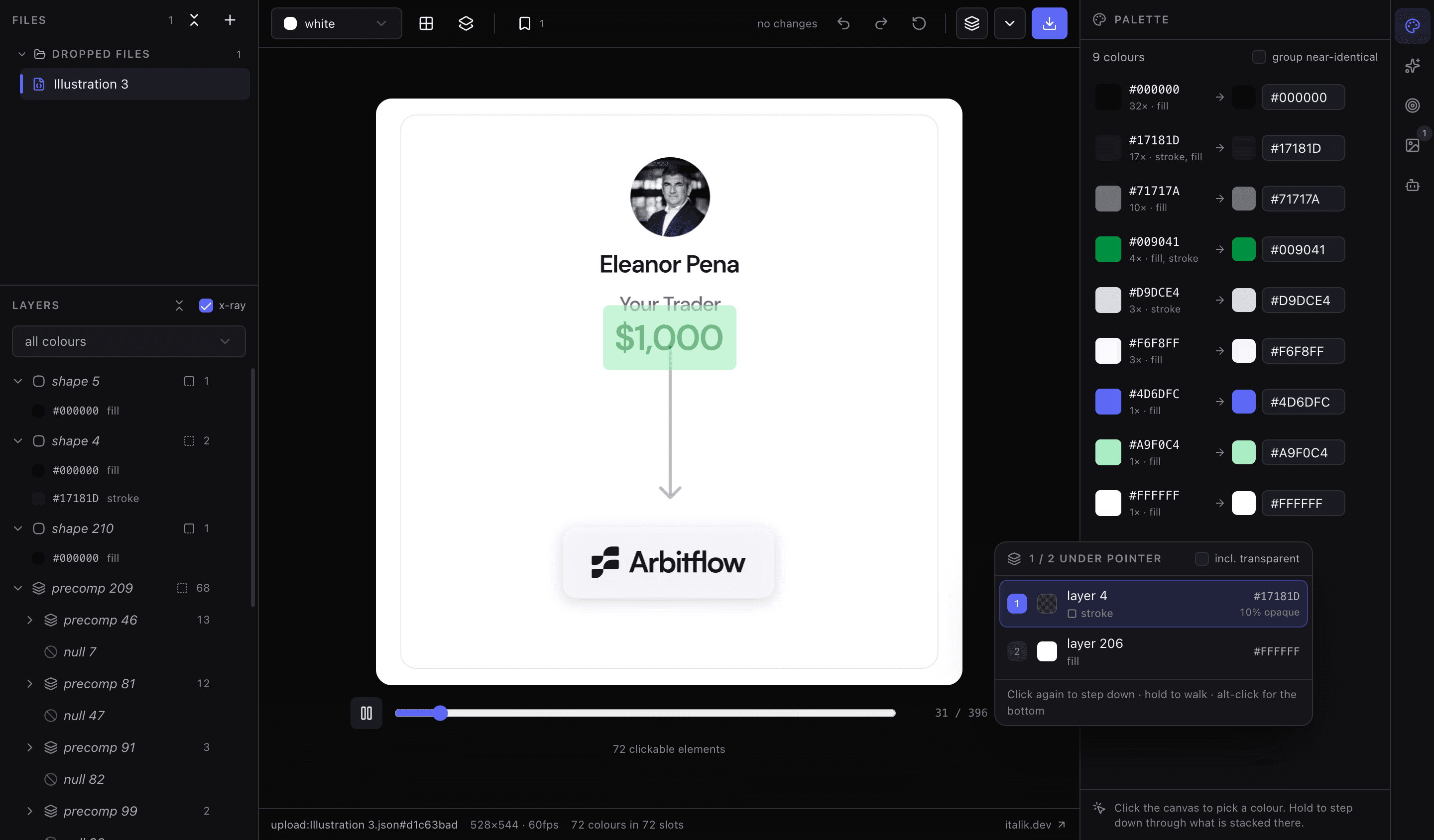
Task: Open the target icon in right sidebar
Action: tap(1412, 106)
